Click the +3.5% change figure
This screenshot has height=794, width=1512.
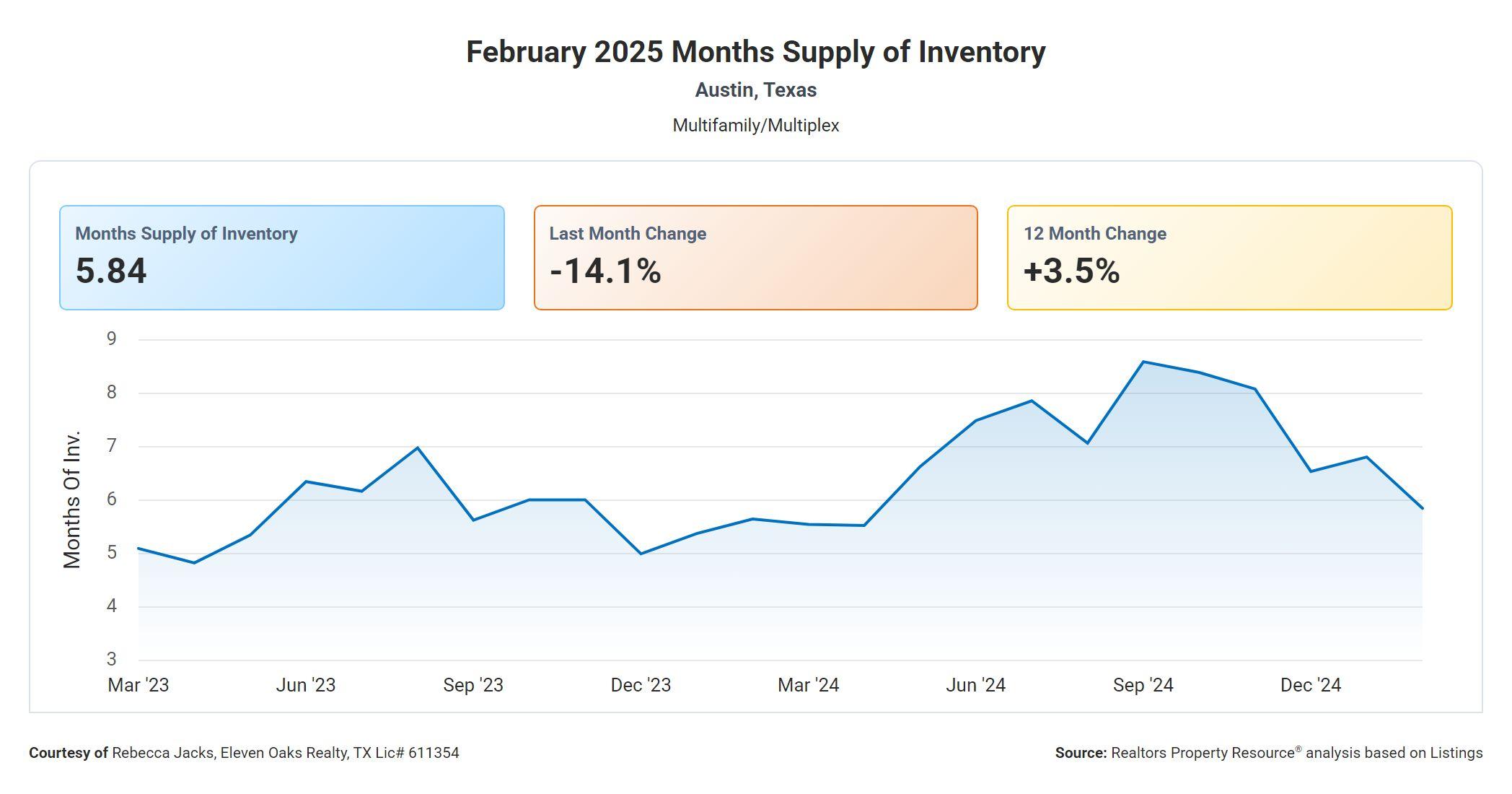tap(1071, 271)
